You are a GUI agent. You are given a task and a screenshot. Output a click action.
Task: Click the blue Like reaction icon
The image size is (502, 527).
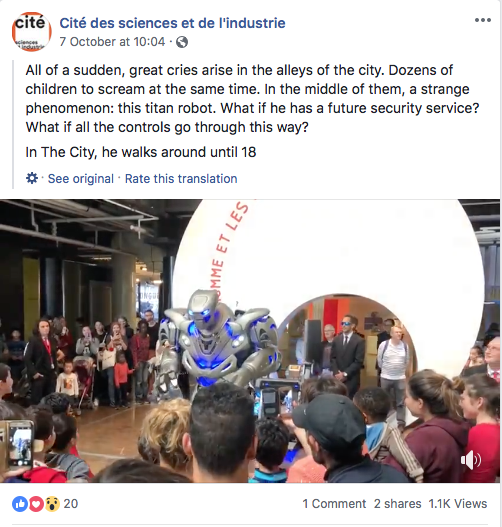pos(20,504)
